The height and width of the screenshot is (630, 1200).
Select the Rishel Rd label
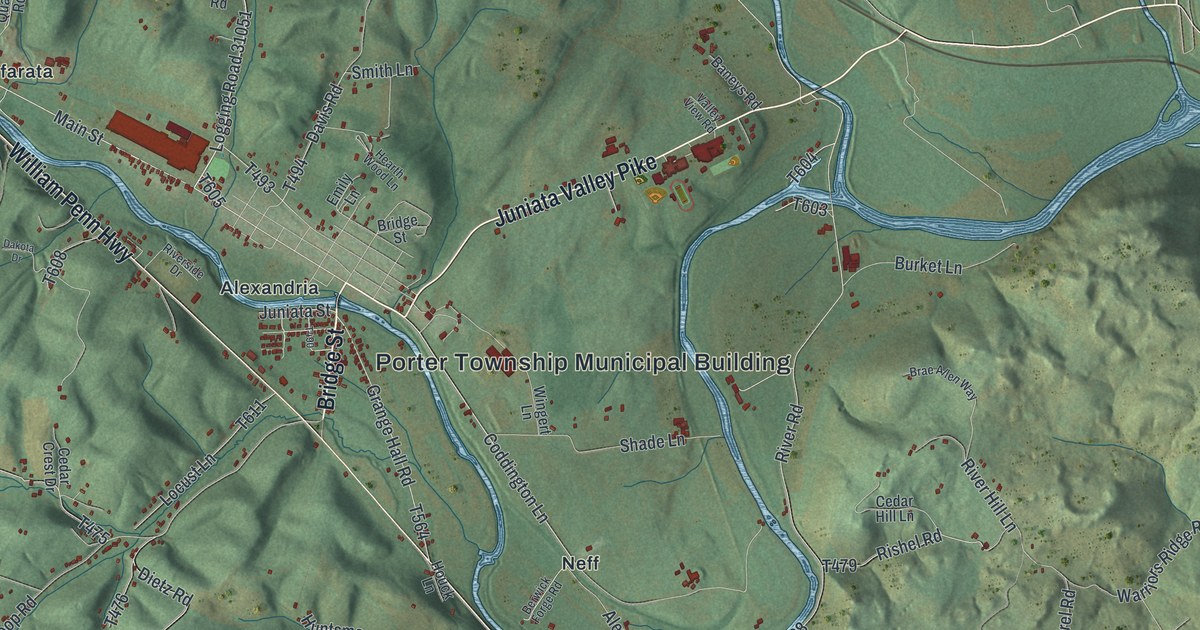[910, 546]
